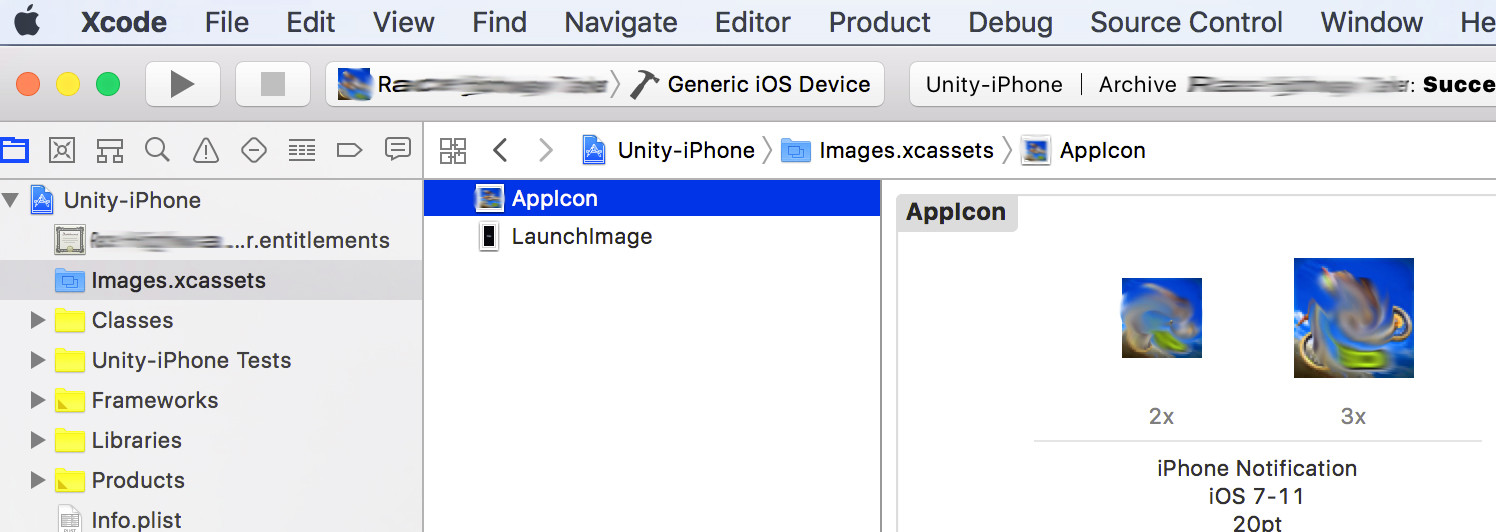Expand the Classes folder
Image resolution: width=1496 pixels, height=532 pixels.
coord(38,320)
